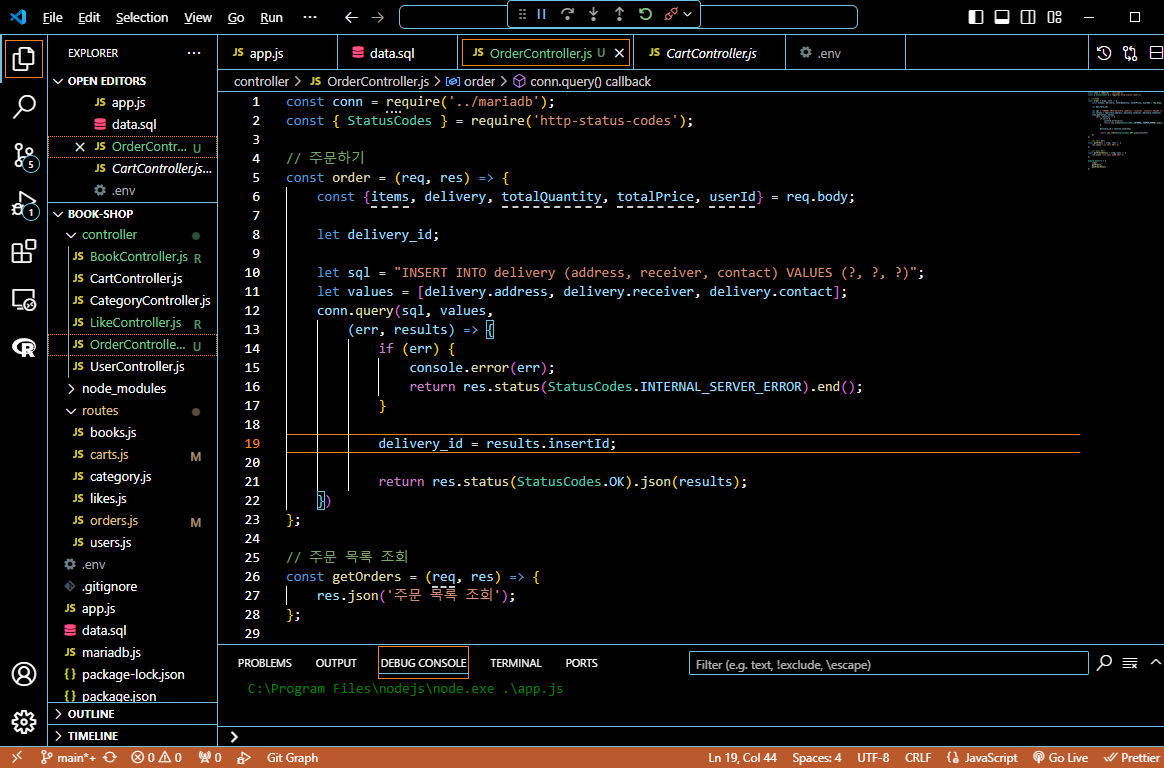Switch to Output panel tab

[336, 663]
